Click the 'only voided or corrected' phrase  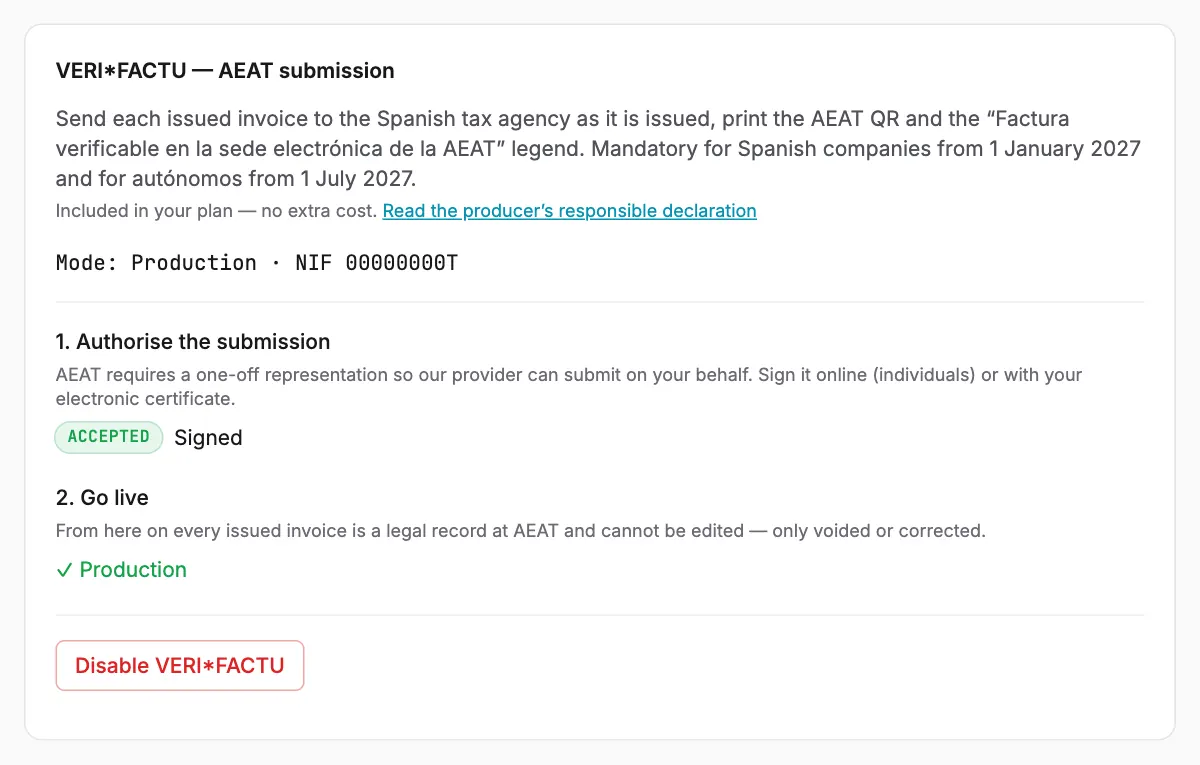[876, 531]
